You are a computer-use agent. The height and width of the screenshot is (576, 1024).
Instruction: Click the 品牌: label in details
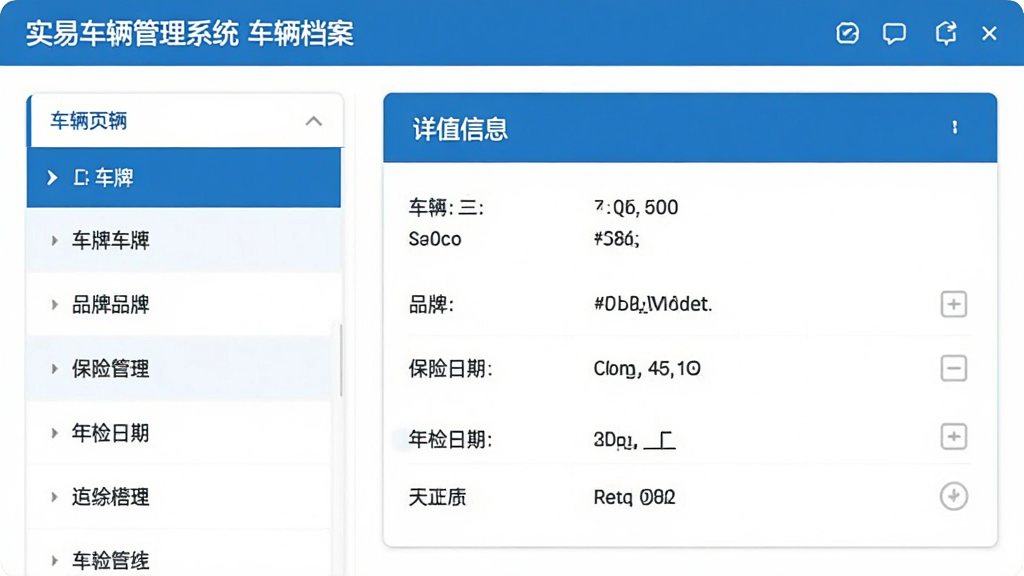pos(430,304)
